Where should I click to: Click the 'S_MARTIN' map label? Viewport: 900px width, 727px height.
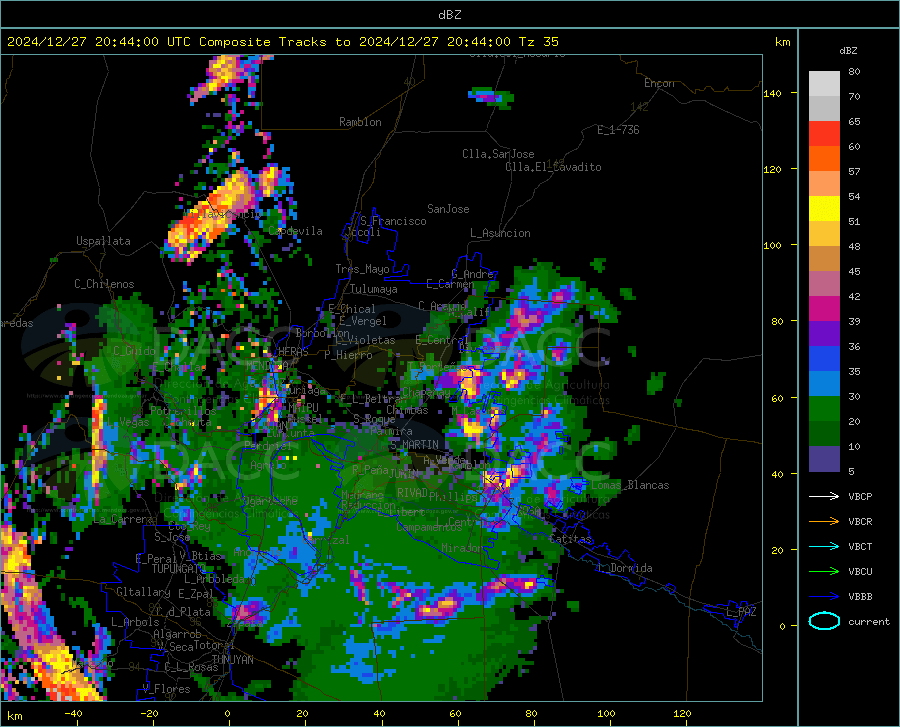[414, 445]
